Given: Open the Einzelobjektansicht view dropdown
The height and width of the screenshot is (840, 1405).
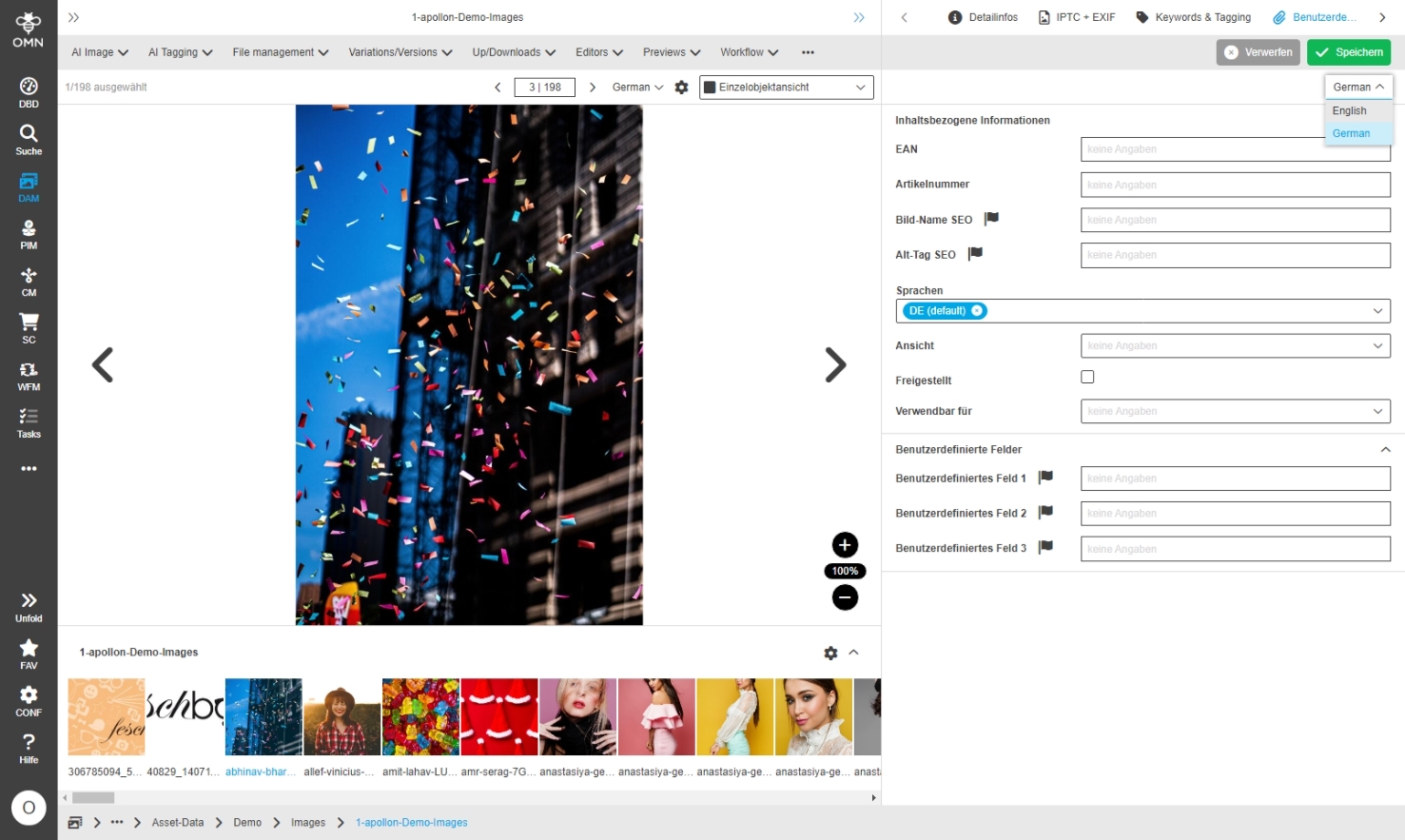Looking at the screenshot, I should point(786,88).
